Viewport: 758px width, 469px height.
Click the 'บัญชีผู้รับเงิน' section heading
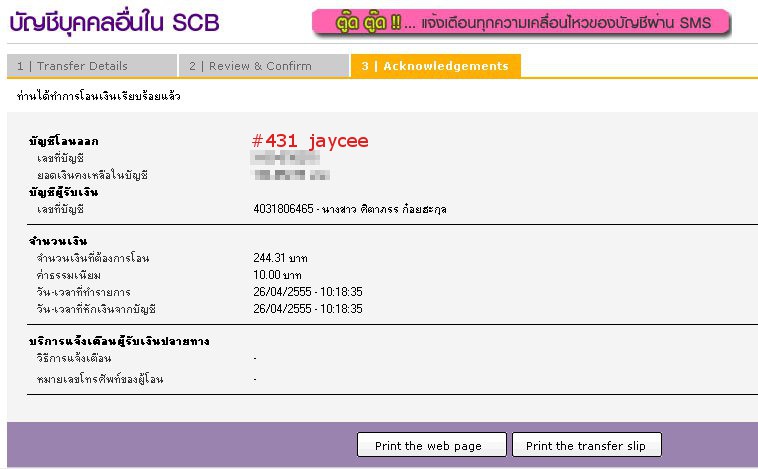coord(63,192)
